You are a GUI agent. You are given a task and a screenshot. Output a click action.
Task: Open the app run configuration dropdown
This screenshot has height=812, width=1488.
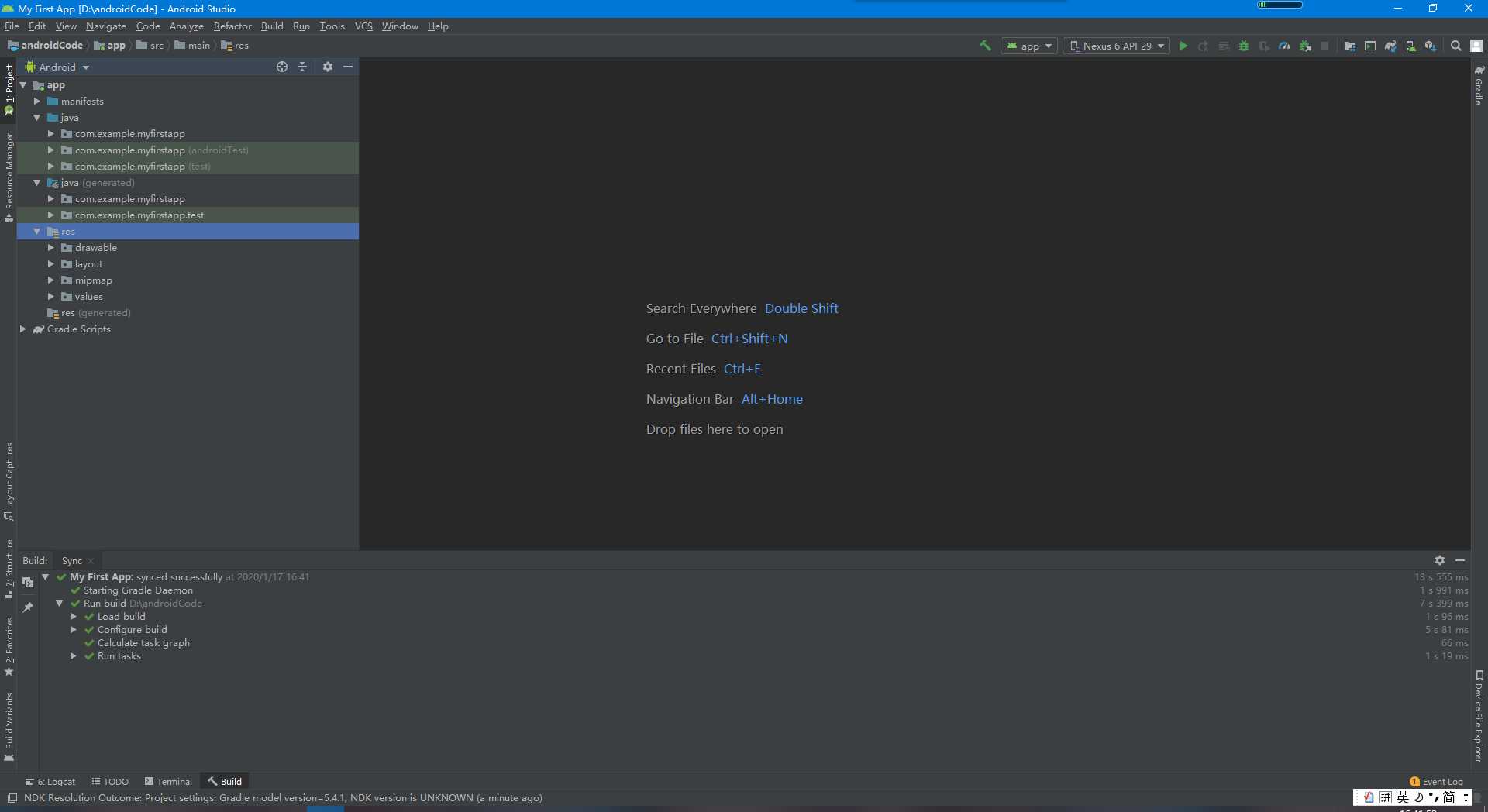click(1029, 46)
